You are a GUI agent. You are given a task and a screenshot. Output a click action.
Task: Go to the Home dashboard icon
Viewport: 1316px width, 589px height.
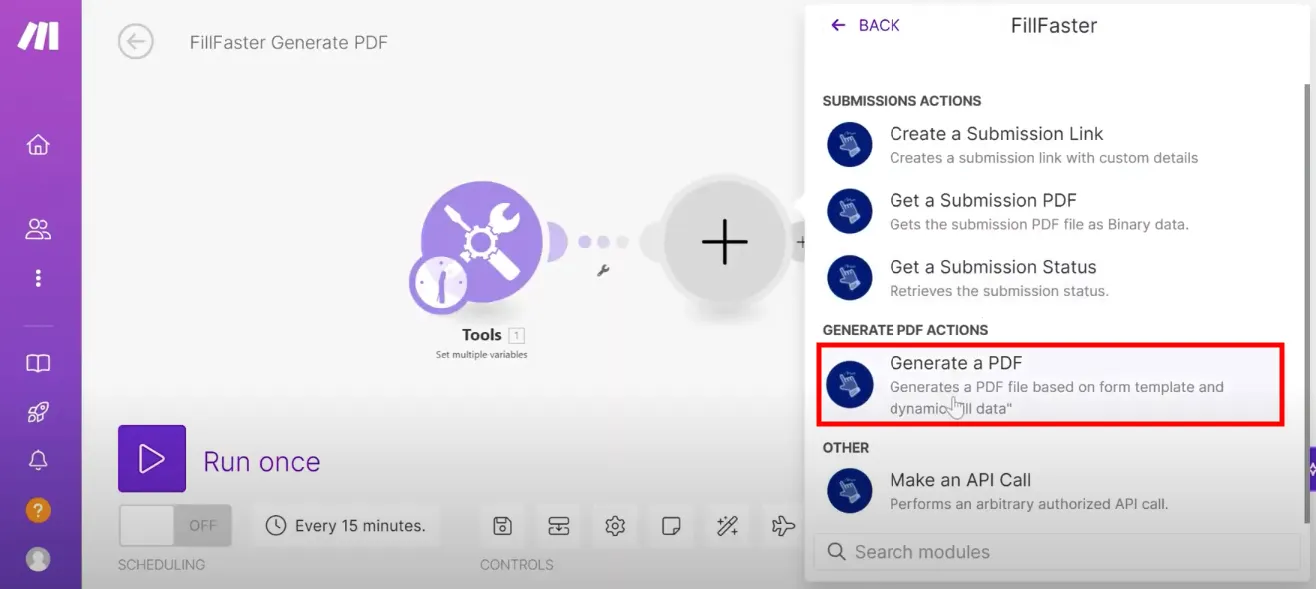[38, 145]
